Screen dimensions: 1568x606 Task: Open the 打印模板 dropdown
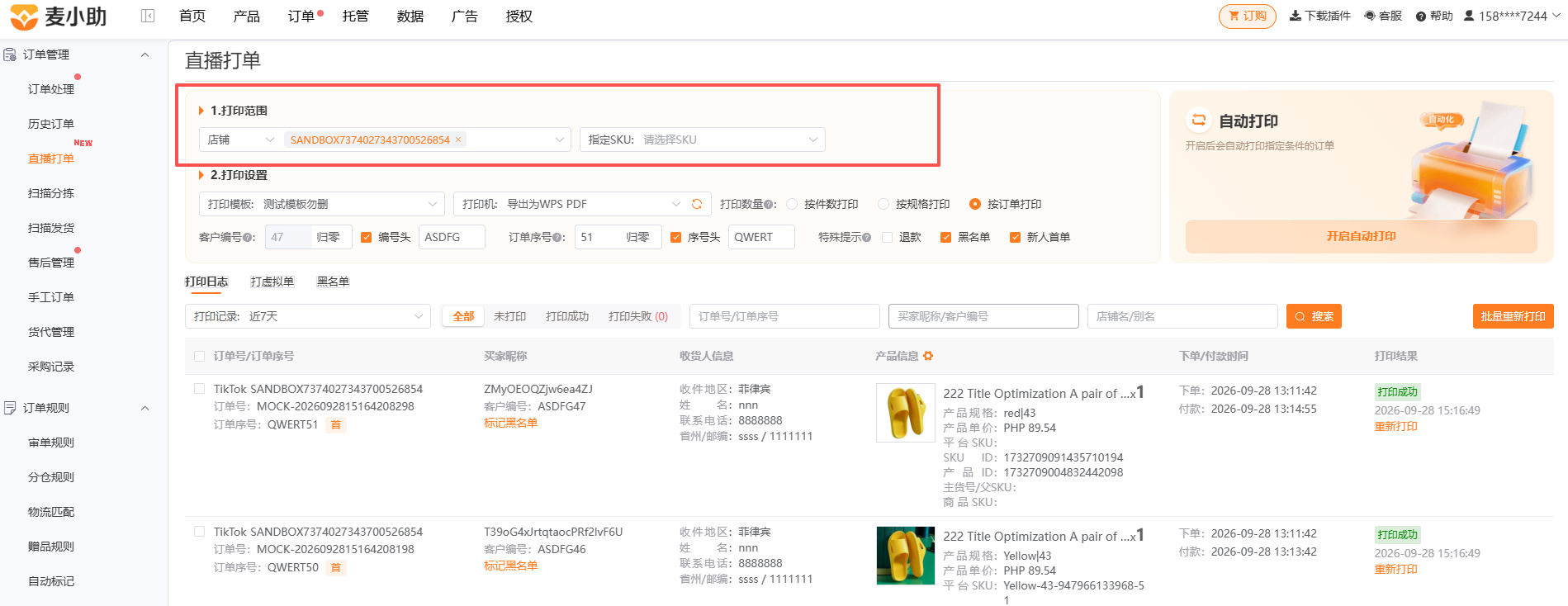[322, 204]
